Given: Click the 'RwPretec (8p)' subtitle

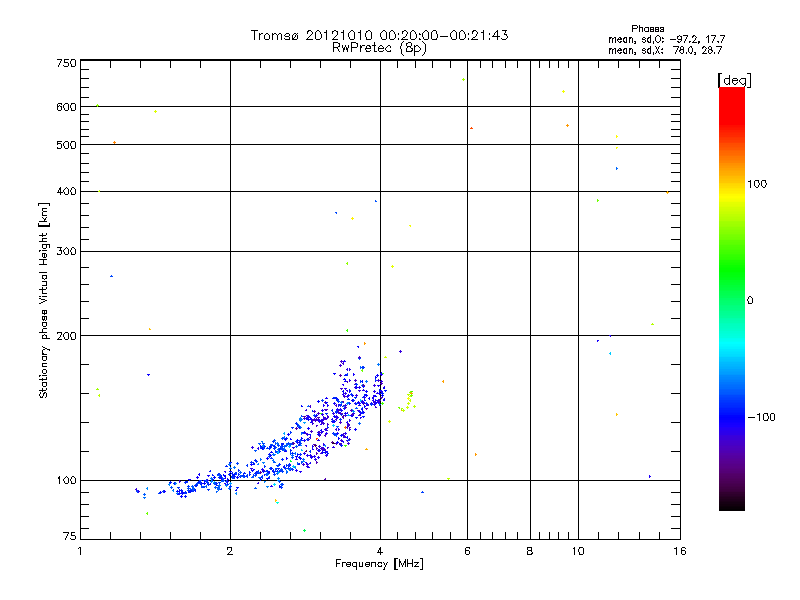Looking at the screenshot, I should 379,48.
